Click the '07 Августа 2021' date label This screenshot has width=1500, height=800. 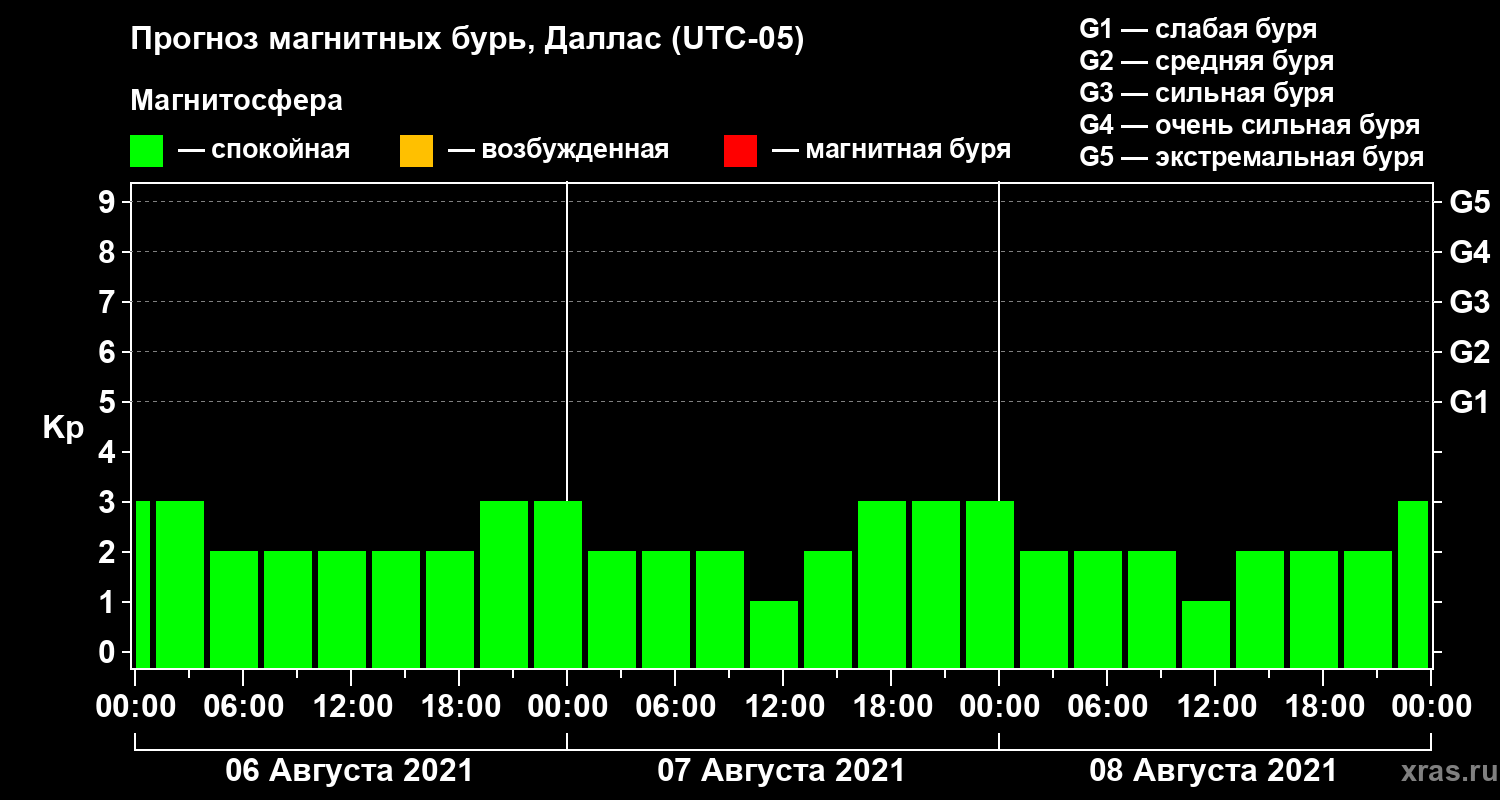781,771
